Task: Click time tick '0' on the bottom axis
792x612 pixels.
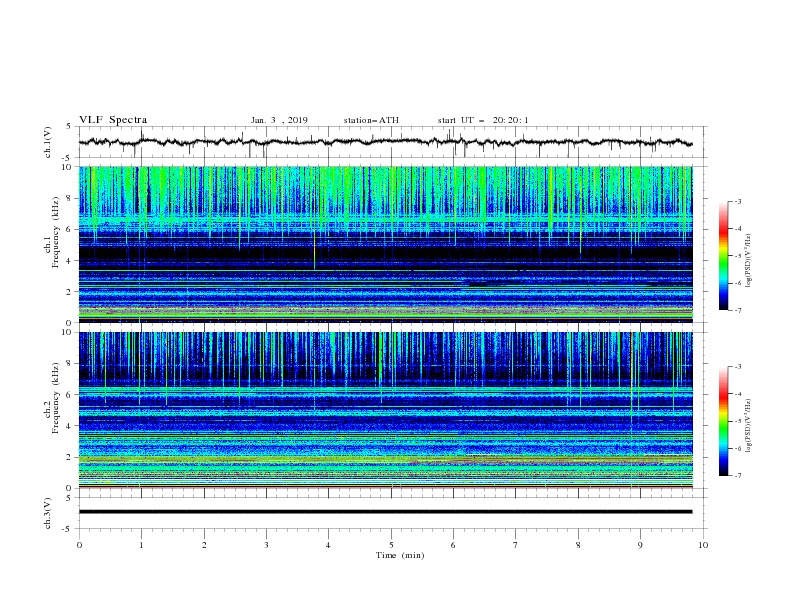Action: click(x=79, y=545)
